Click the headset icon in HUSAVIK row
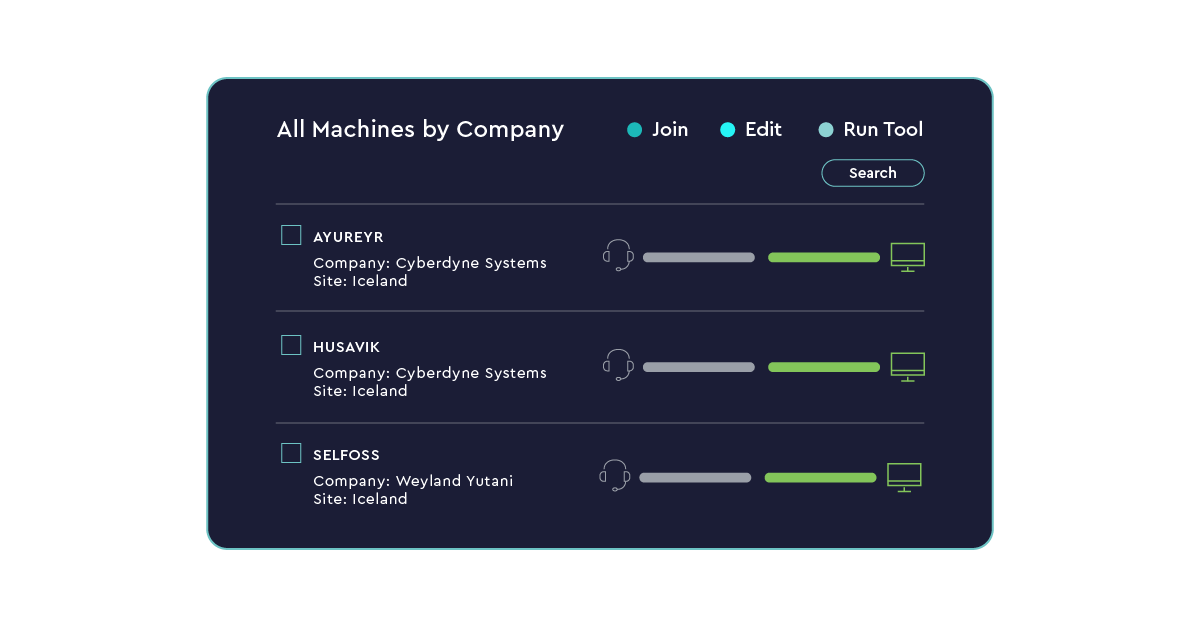This screenshot has width=1200, height=627. 619,365
